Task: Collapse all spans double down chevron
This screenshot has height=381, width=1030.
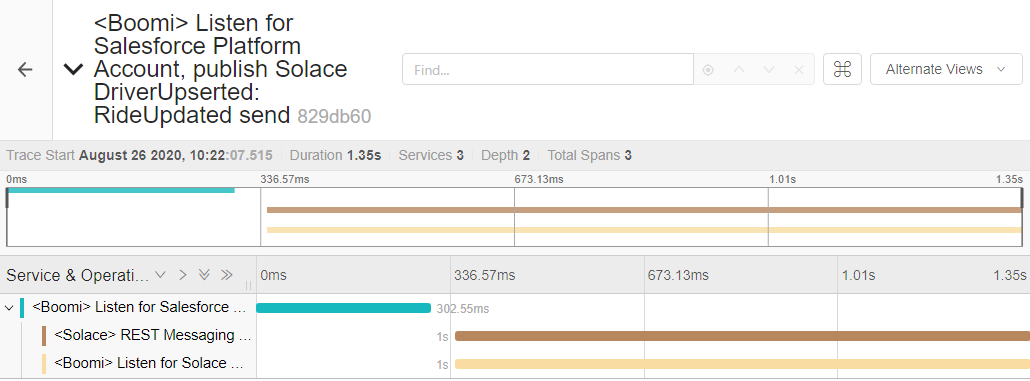Action: 204,275
